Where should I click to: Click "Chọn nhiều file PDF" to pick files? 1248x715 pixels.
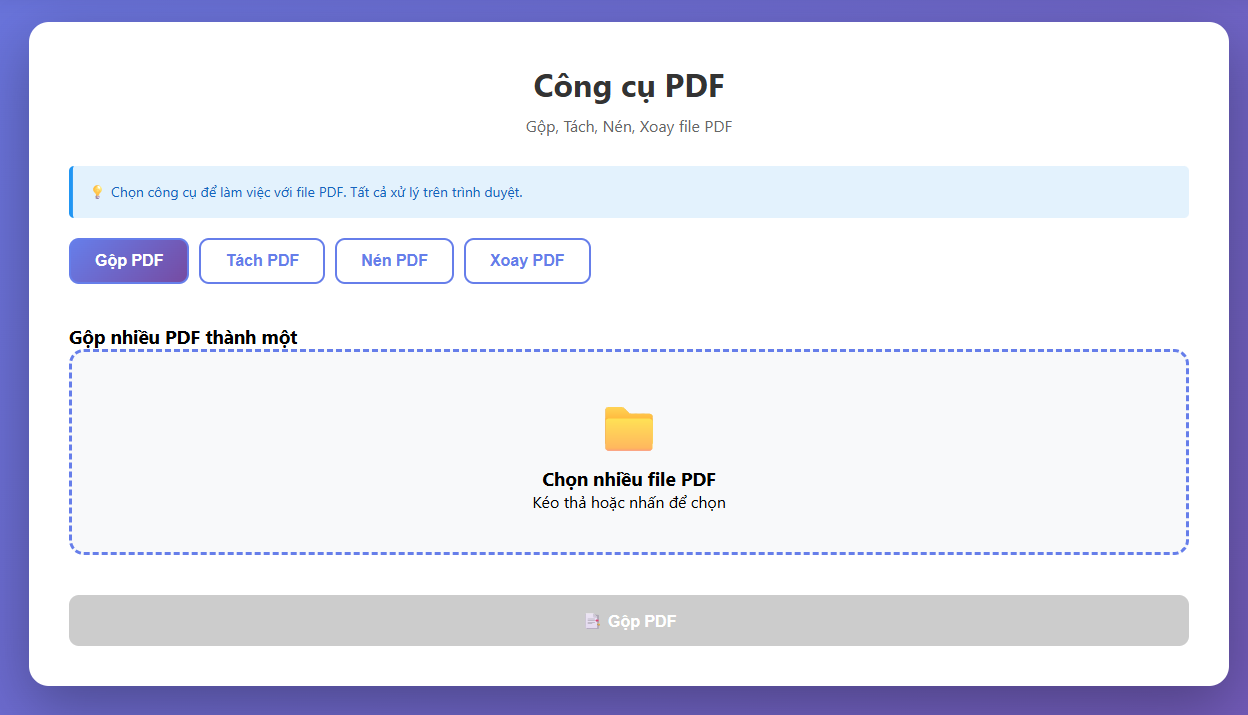click(x=628, y=479)
